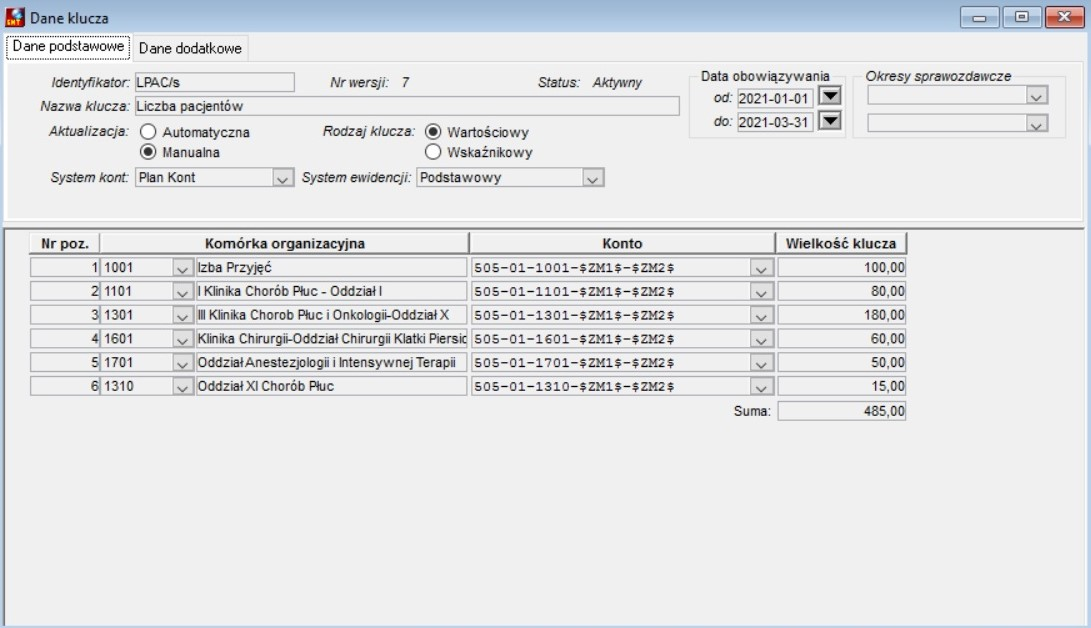
Task: Select the Izba Przyjęć unit name cell
Action: pyautogui.click(x=331, y=267)
